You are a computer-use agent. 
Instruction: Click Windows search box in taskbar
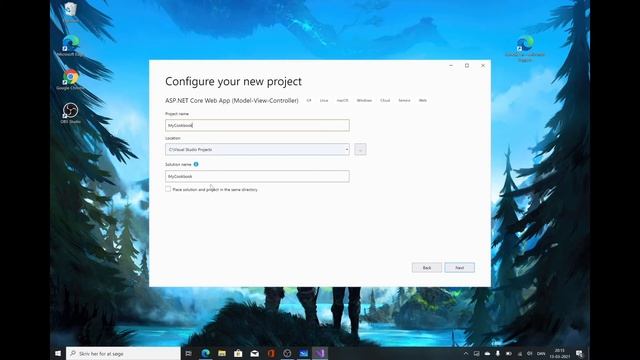[x=123, y=353]
